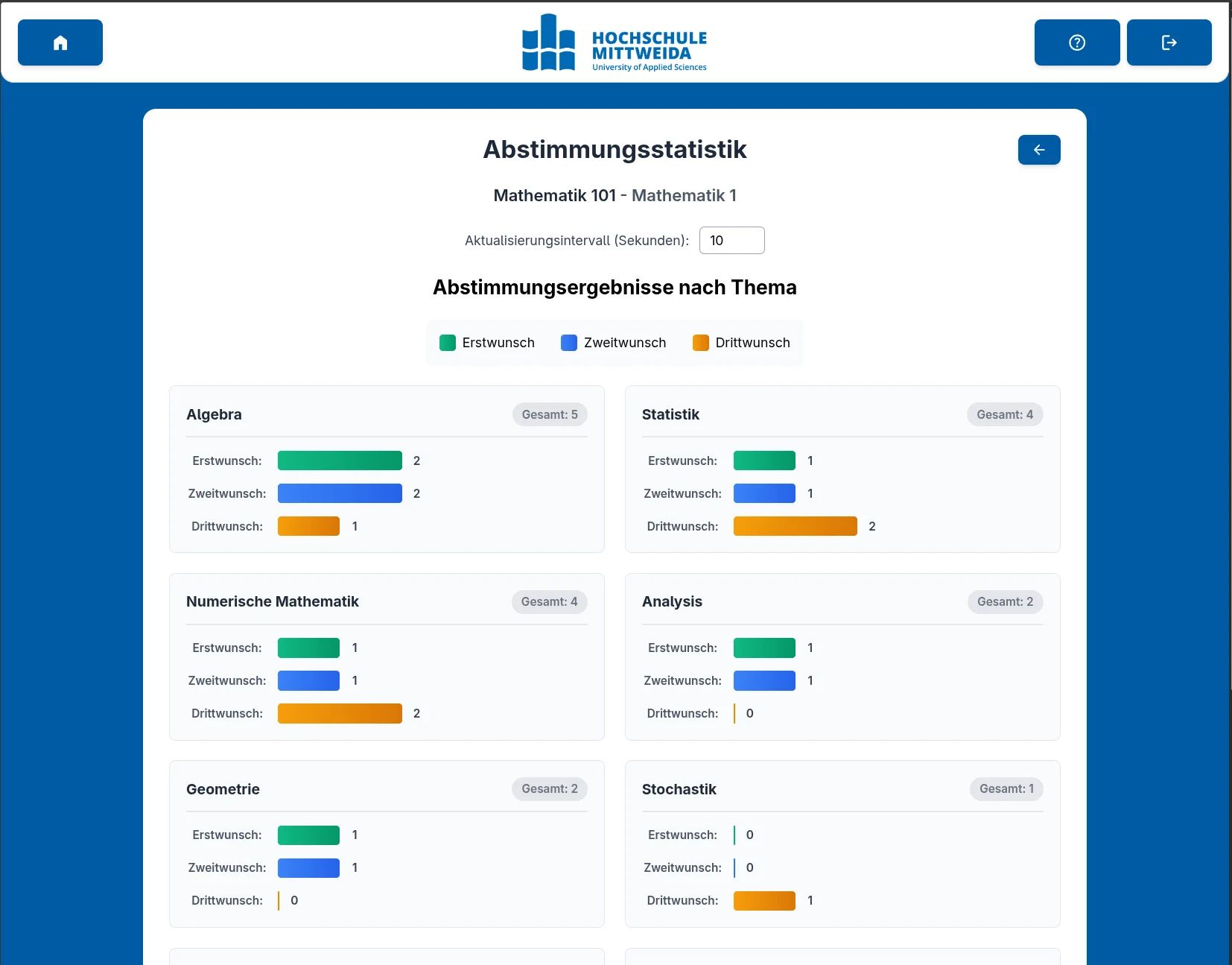Click the Stochastik card heading
The height and width of the screenshot is (965, 1232).
[679, 789]
